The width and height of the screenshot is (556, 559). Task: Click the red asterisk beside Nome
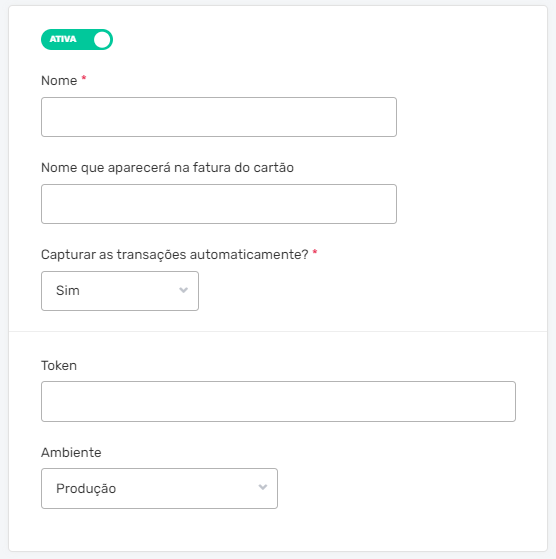[84, 77]
